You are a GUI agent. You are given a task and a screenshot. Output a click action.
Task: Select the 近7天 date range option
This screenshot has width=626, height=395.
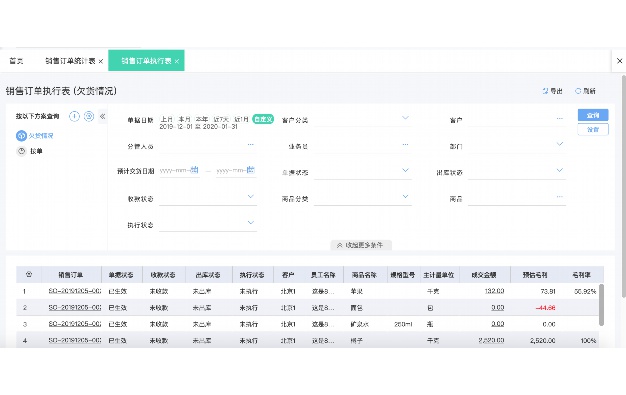pos(221,119)
